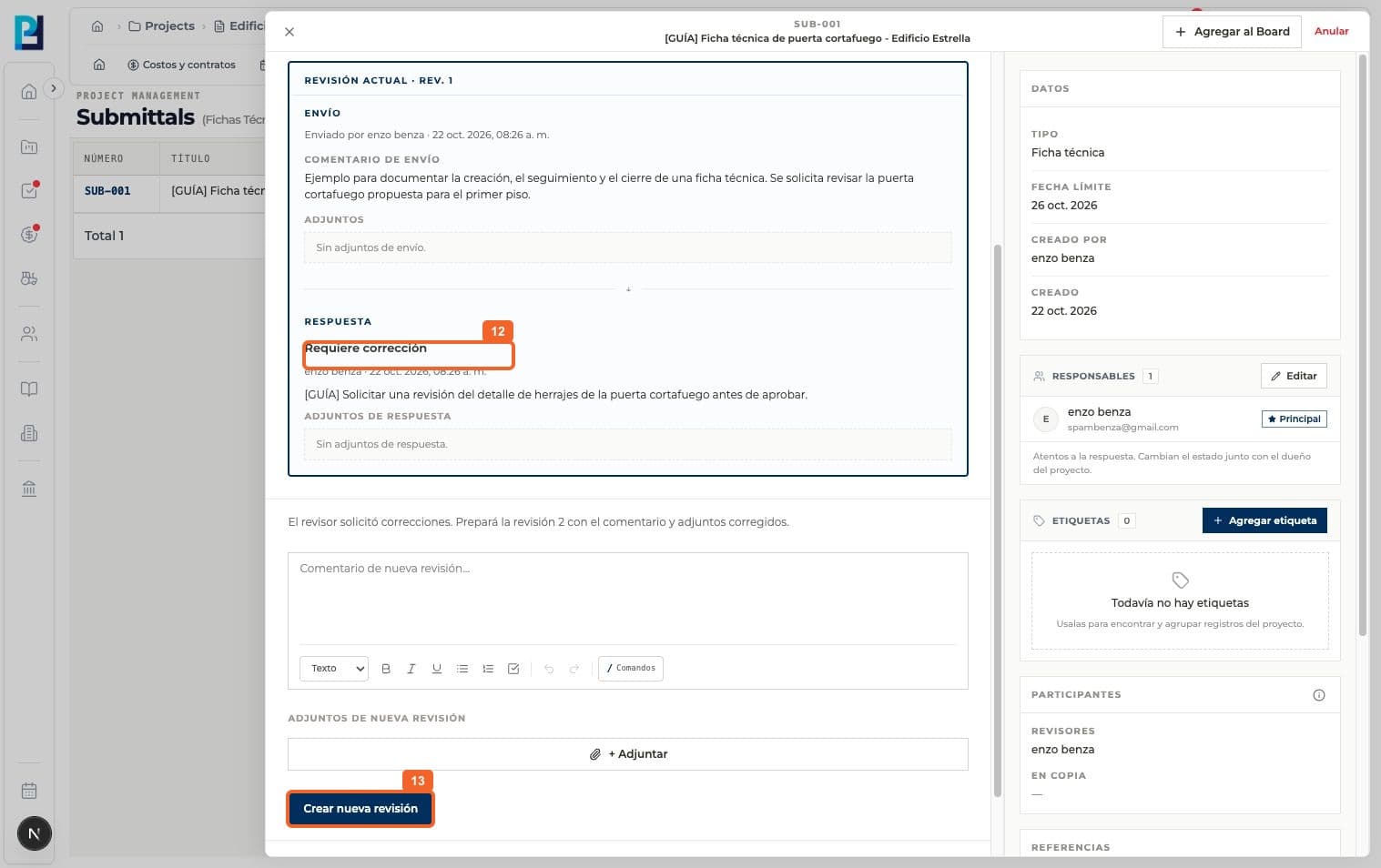Insert a checklist in comment editor

(513, 669)
